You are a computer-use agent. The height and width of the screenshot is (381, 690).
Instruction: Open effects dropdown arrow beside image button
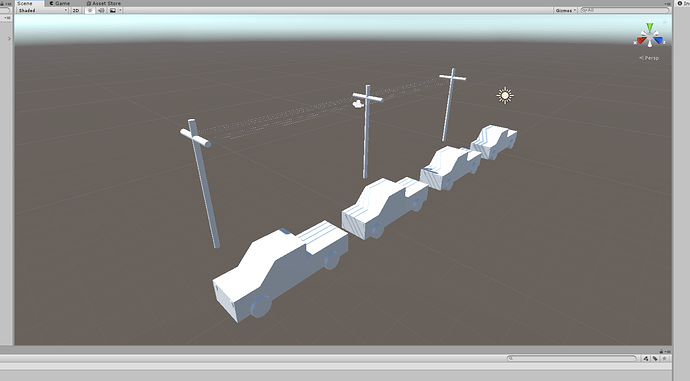tap(120, 10)
